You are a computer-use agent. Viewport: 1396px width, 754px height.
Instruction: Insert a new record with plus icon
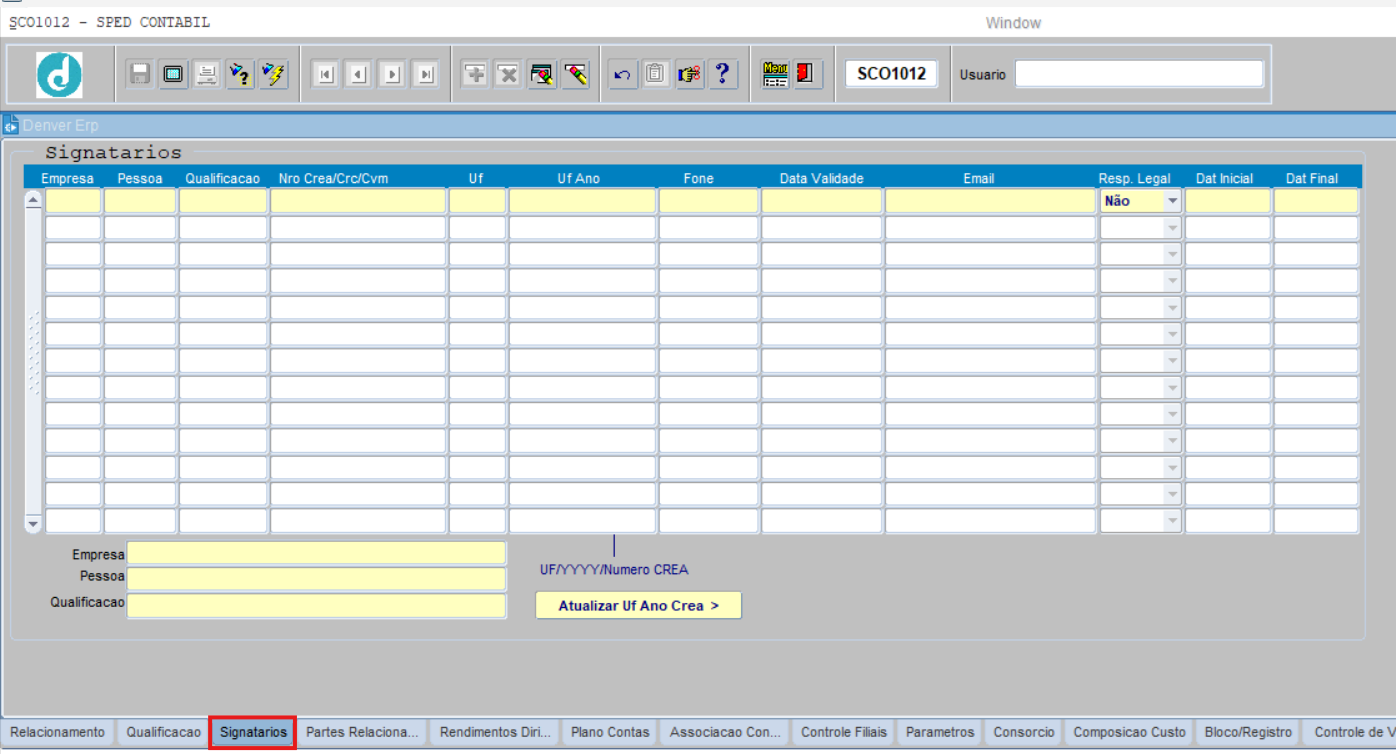pyautogui.click(x=475, y=74)
